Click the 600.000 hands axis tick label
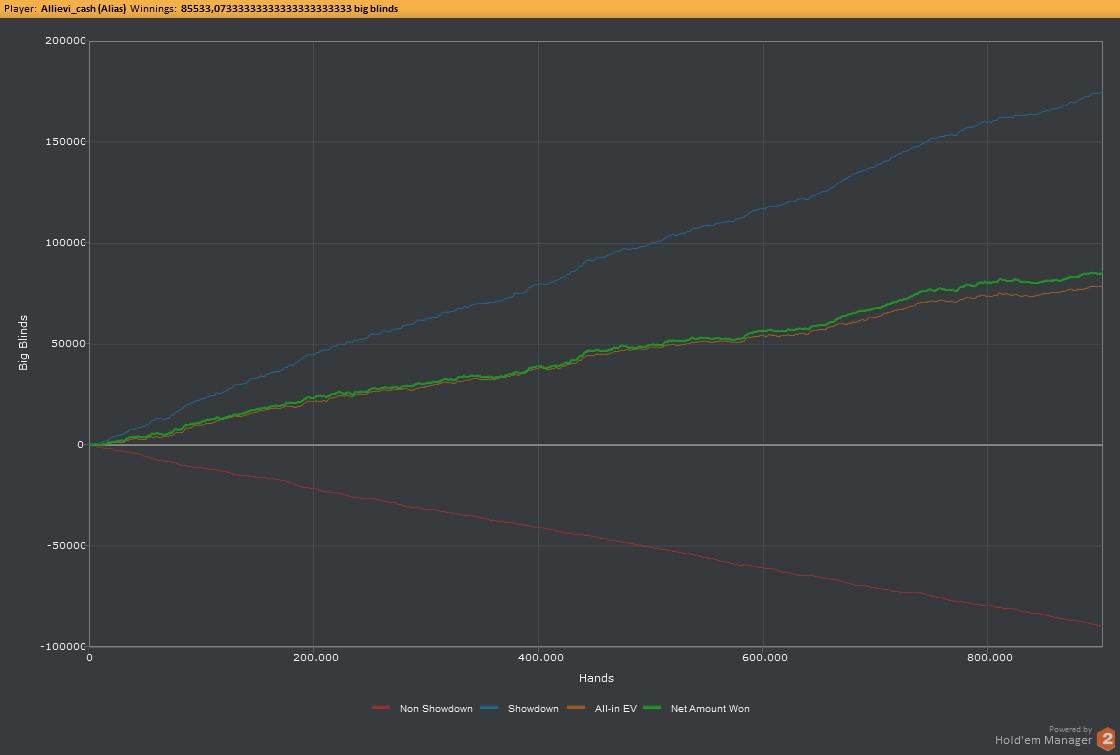Viewport: 1120px width, 755px height. (x=762, y=657)
